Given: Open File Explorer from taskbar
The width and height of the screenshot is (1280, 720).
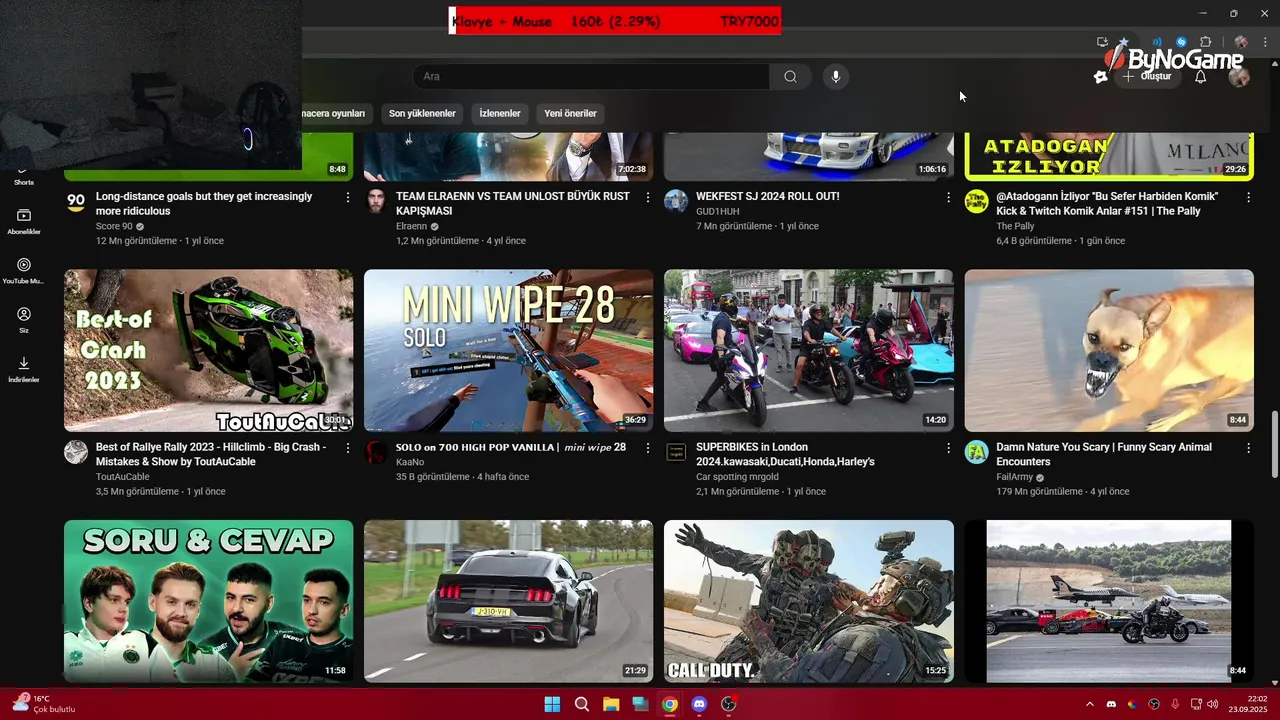Looking at the screenshot, I should pos(611,704).
